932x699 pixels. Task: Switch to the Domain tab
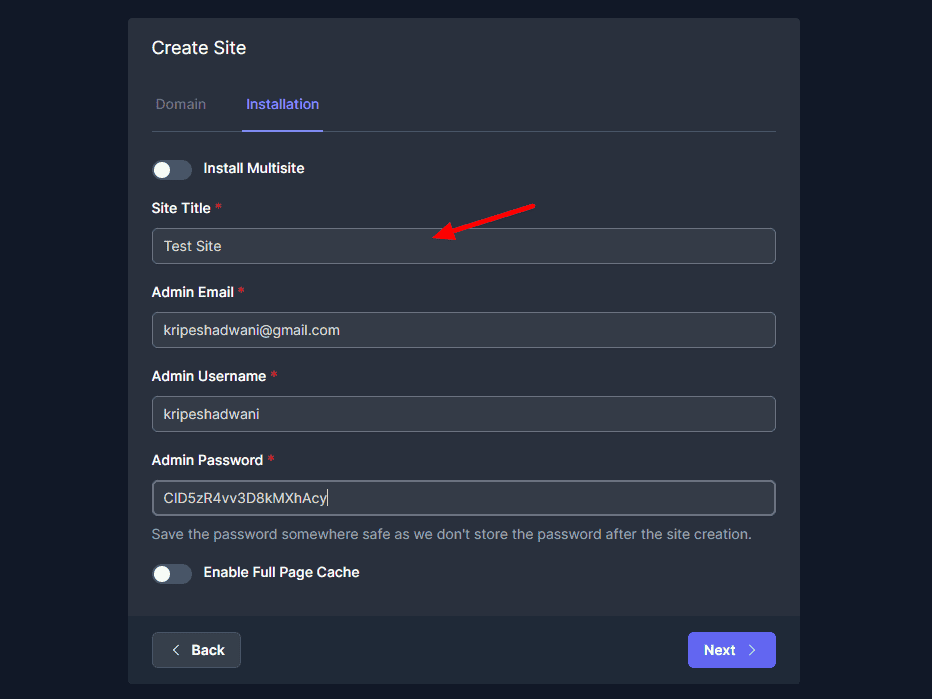(181, 104)
